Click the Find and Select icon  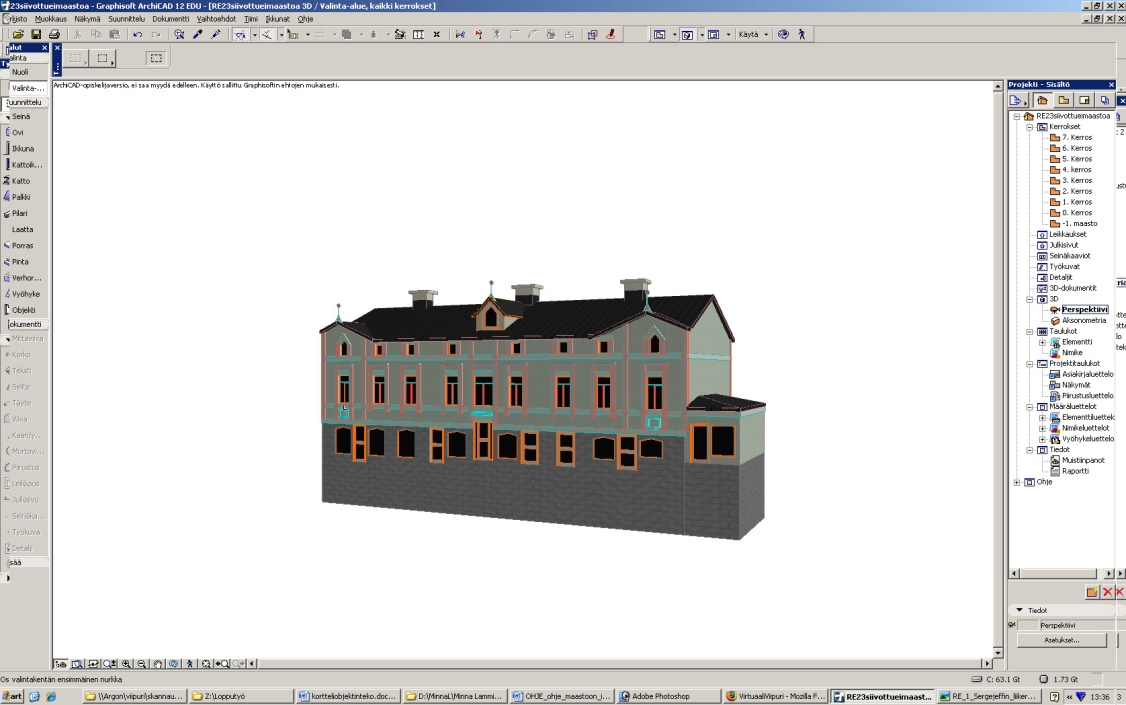point(179,34)
